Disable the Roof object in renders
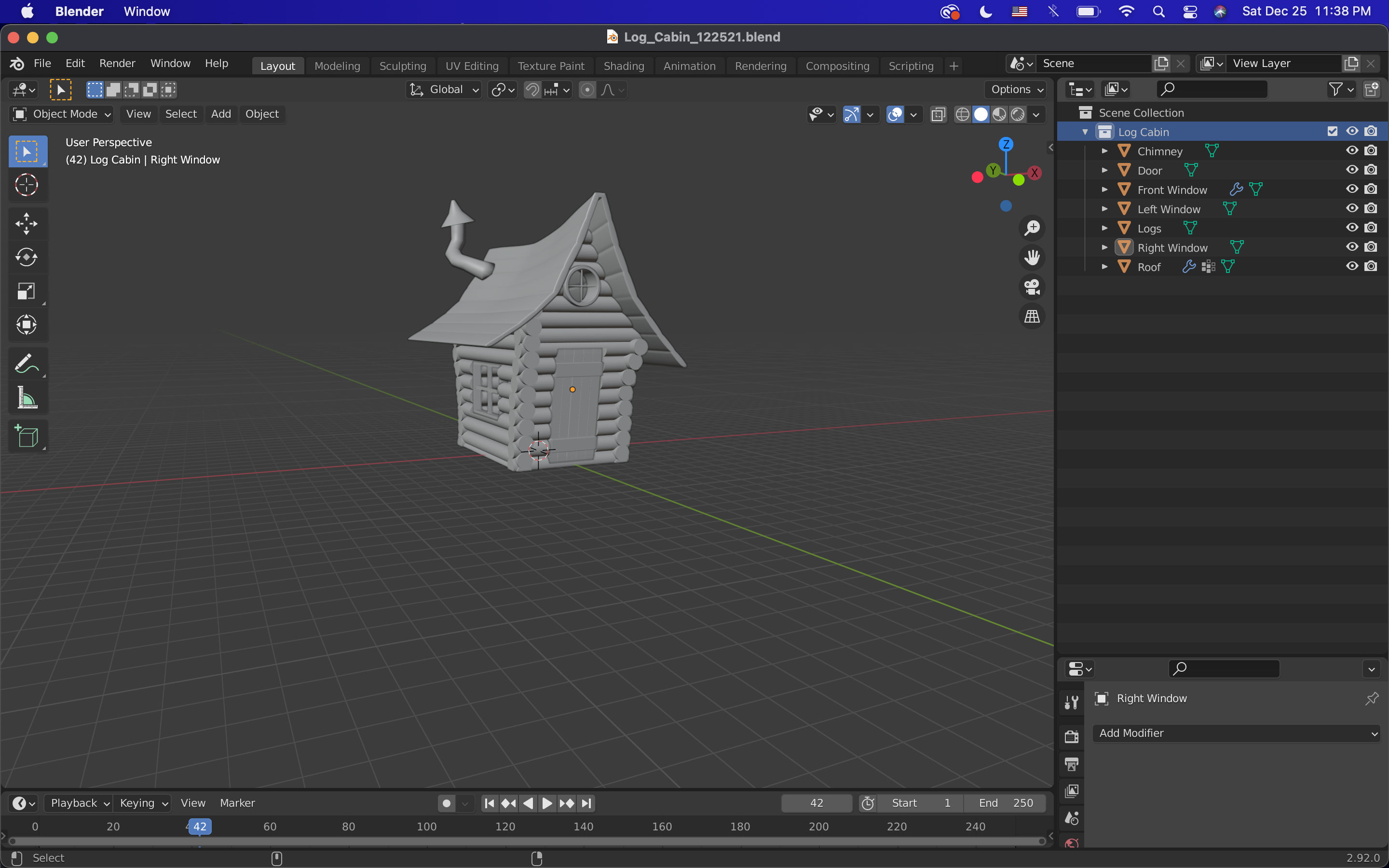 click(1371, 266)
